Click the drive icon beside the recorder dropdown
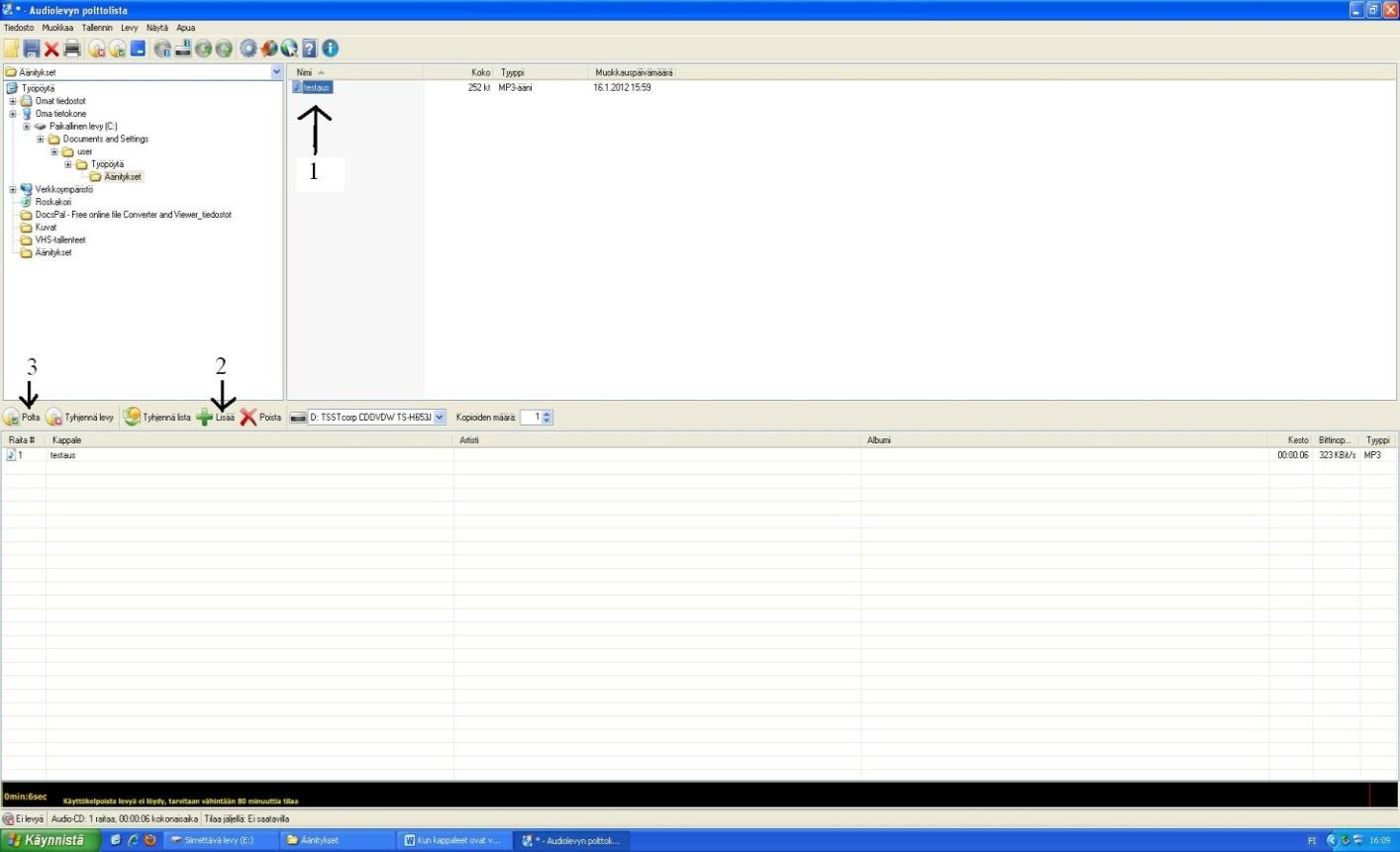The image size is (1400, 852). coord(296,418)
